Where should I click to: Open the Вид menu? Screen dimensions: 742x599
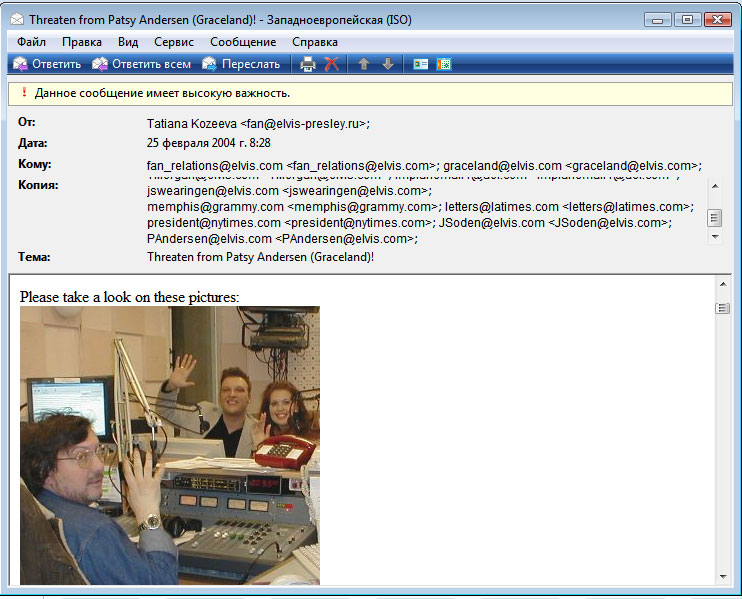click(x=128, y=42)
